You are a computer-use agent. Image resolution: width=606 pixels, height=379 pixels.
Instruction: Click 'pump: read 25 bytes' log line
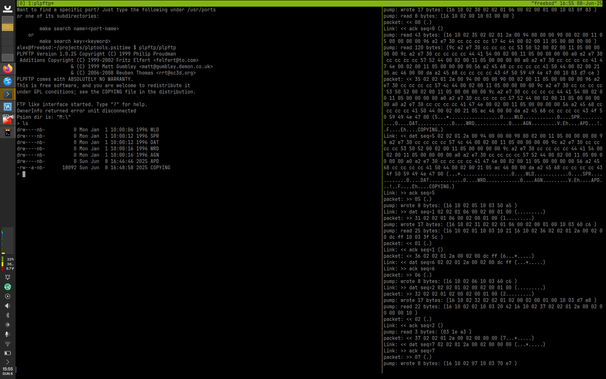point(493,234)
